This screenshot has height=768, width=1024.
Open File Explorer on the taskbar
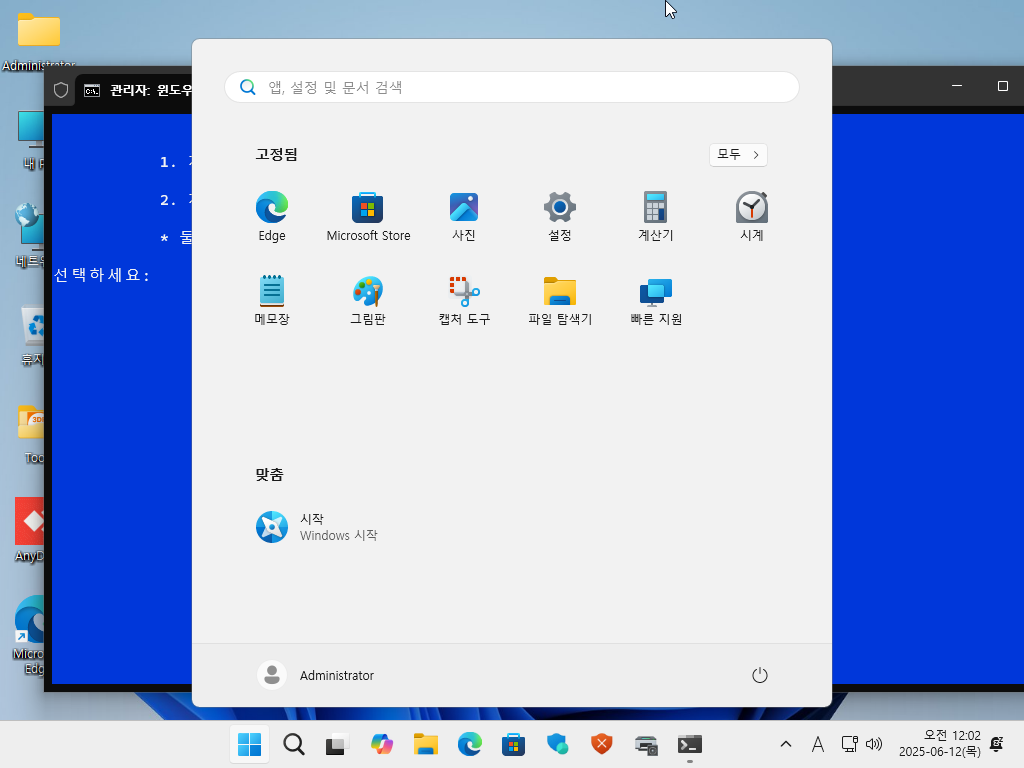pyautogui.click(x=425, y=744)
